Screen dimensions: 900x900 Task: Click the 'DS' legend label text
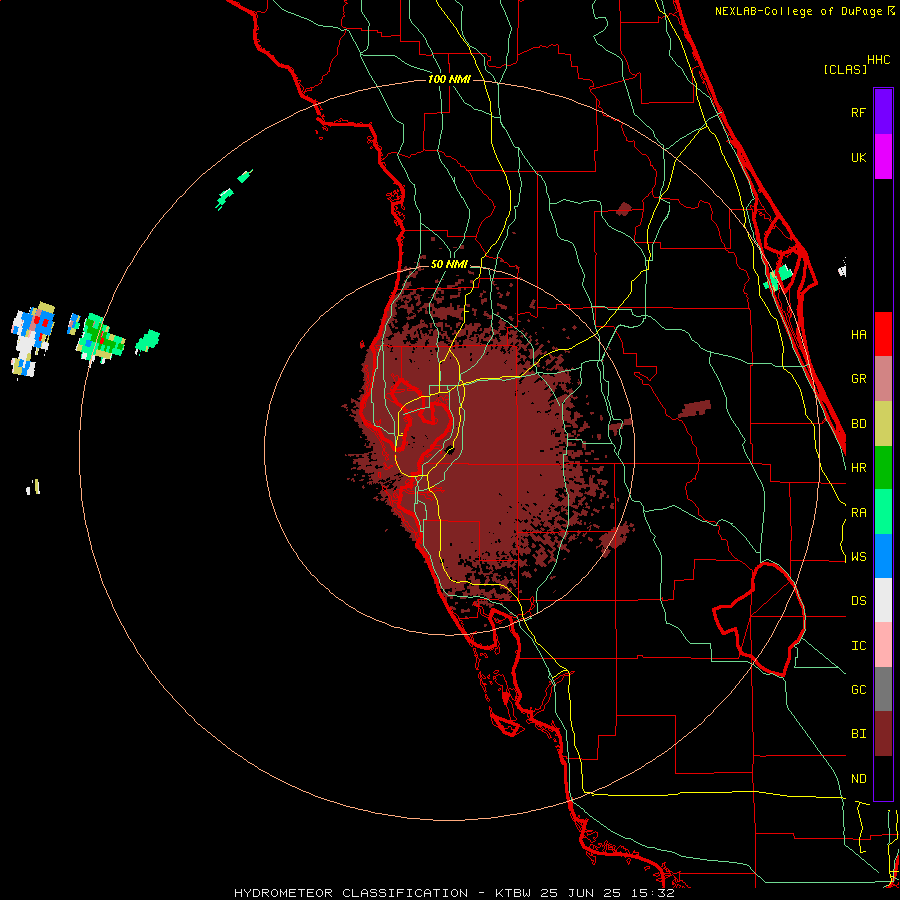click(858, 600)
